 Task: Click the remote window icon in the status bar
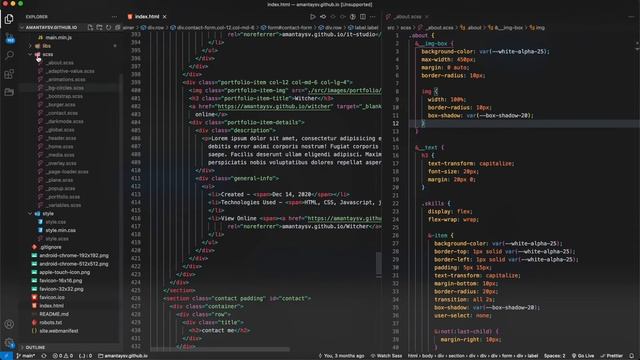pos(6,356)
